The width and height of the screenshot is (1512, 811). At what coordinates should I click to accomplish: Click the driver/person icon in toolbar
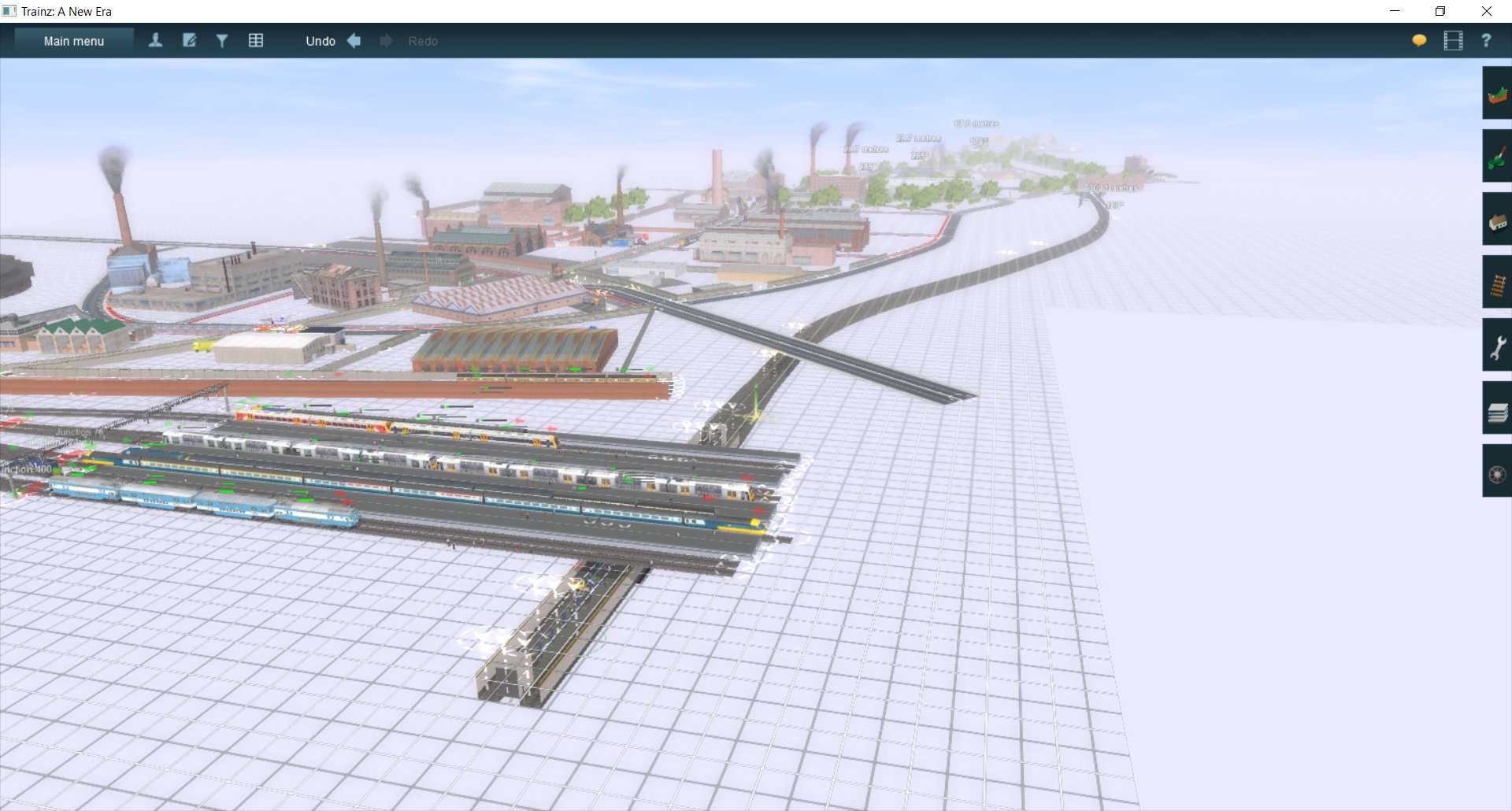pos(155,40)
